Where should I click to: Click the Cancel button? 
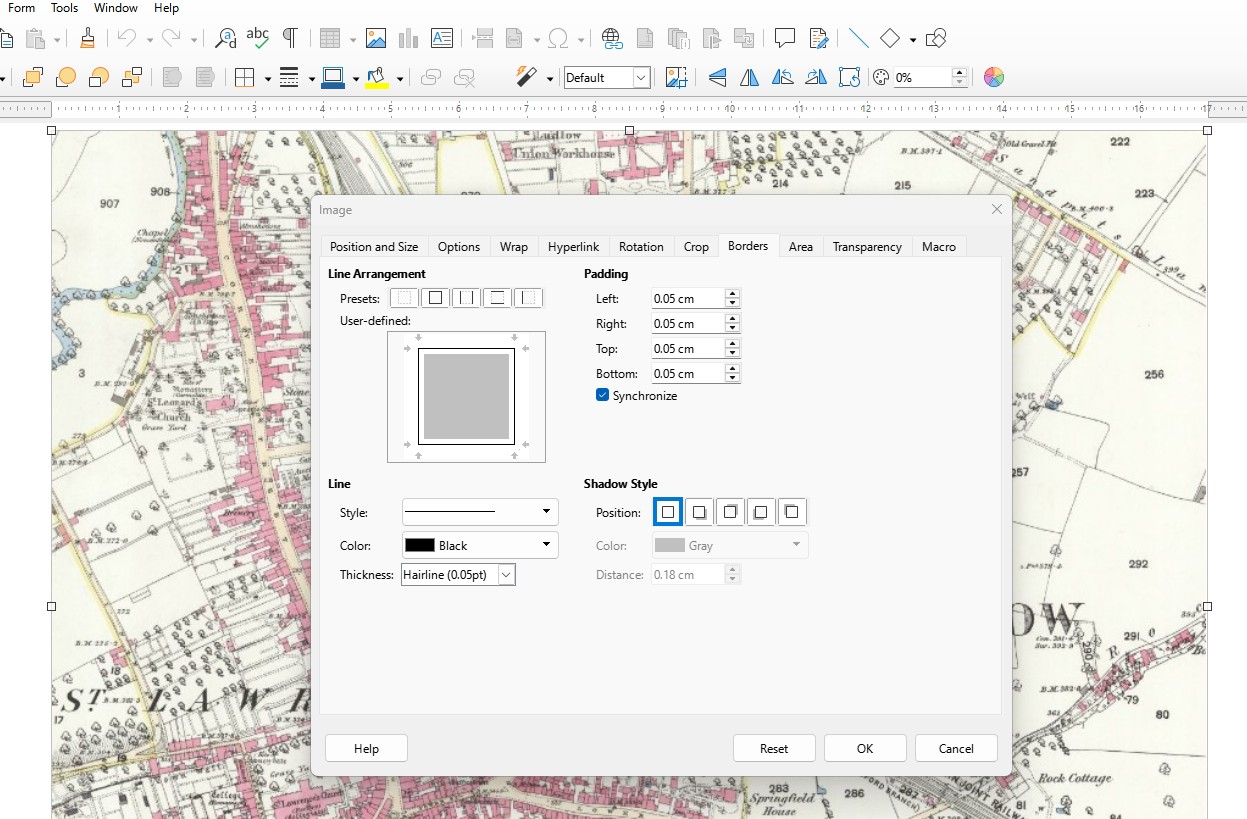click(x=956, y=748)
